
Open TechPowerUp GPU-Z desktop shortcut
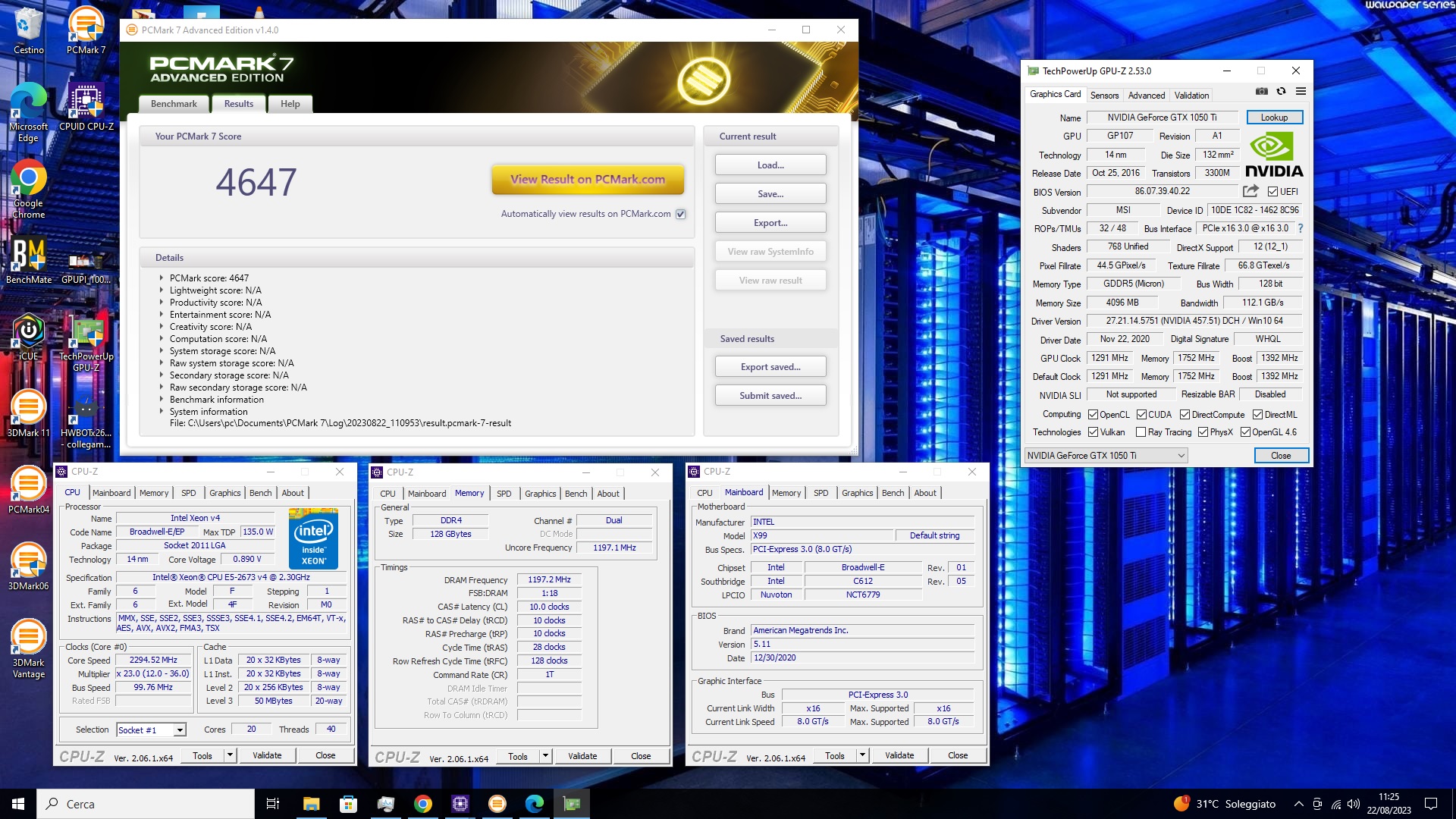pos(86,344)
